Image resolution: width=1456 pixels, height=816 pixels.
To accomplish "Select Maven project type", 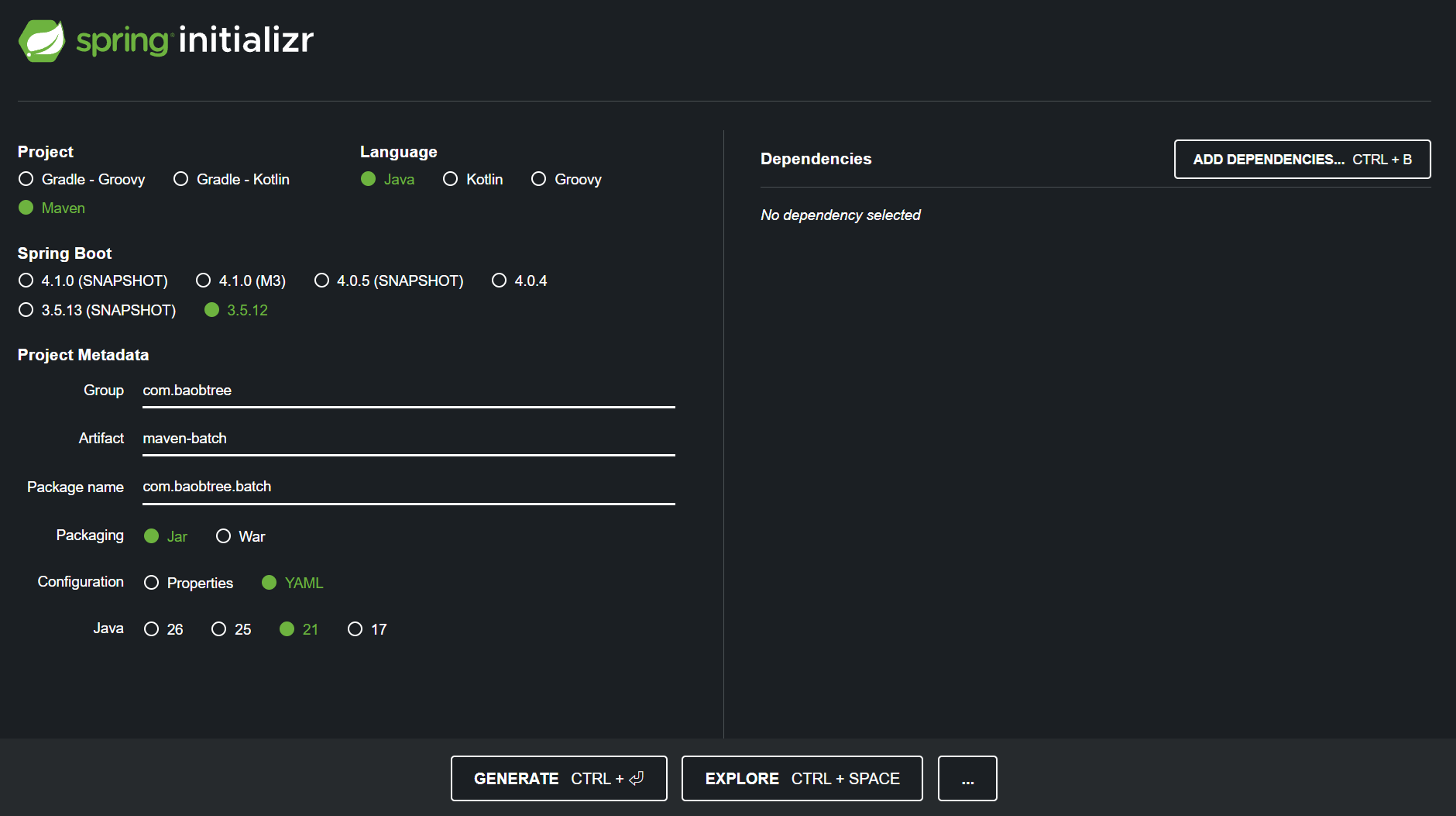I will coord(52,208).
